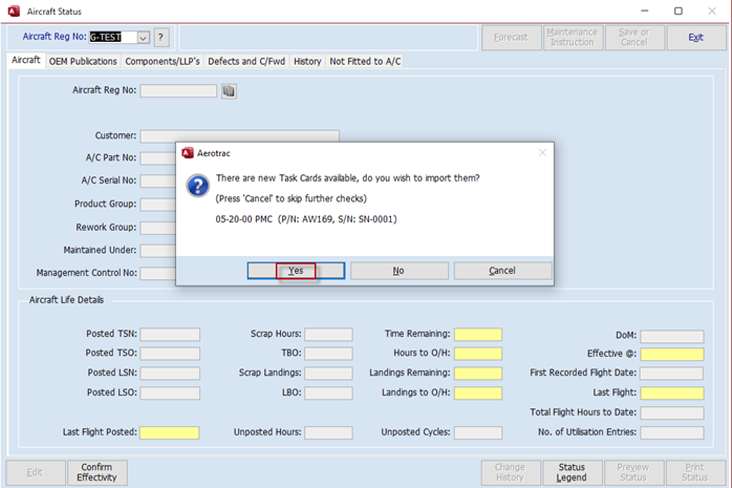This screenshot has width=732, height=488.
Task: Click Confirm Effectivity button
Action: click(x=97, y=473)
